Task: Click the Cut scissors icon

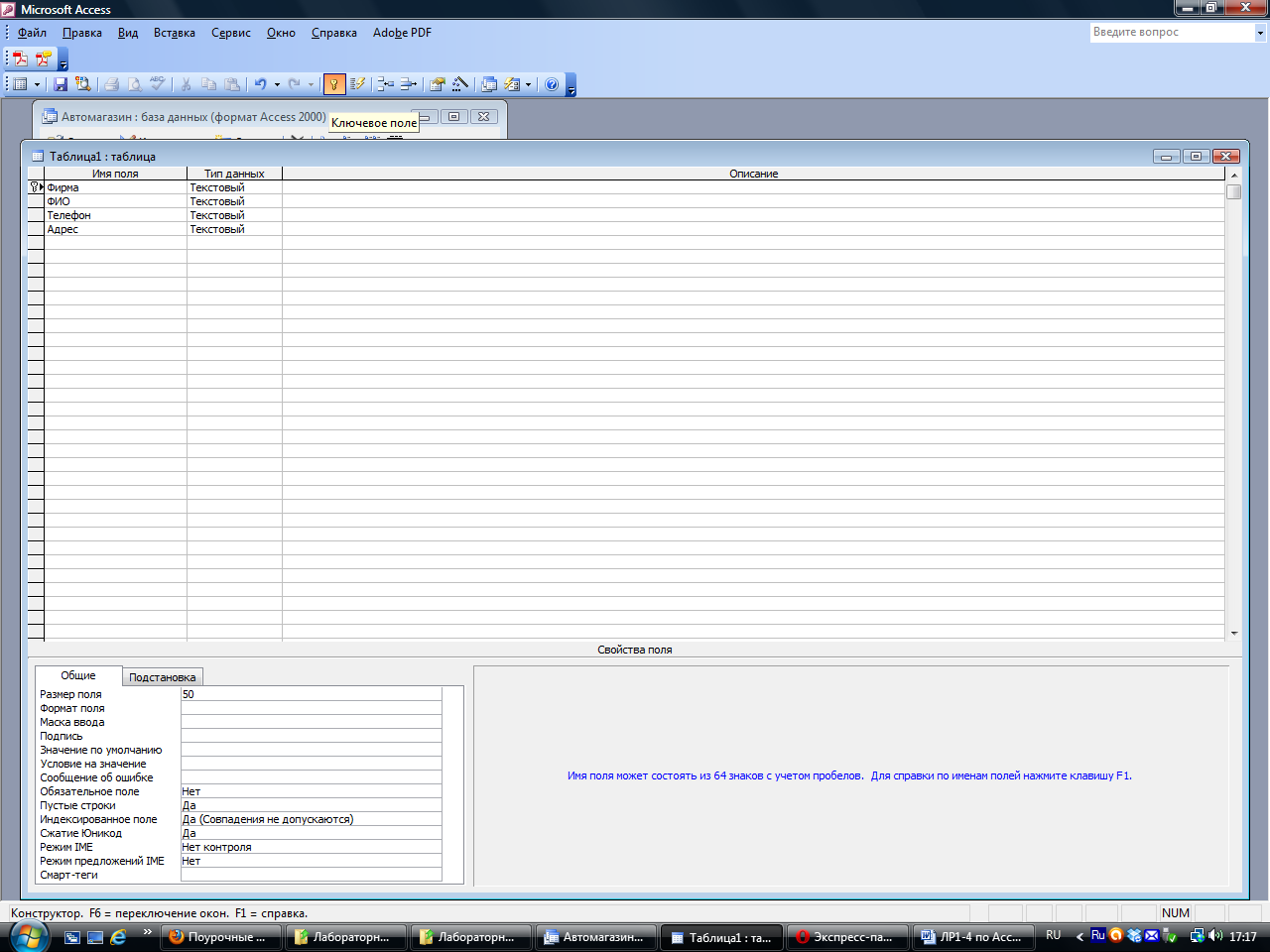Action: coord(186,84)
